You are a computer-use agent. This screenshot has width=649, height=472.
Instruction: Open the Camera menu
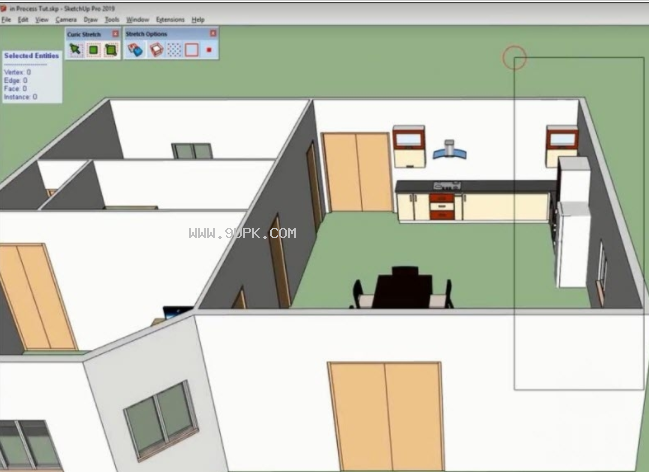point(66,19)
